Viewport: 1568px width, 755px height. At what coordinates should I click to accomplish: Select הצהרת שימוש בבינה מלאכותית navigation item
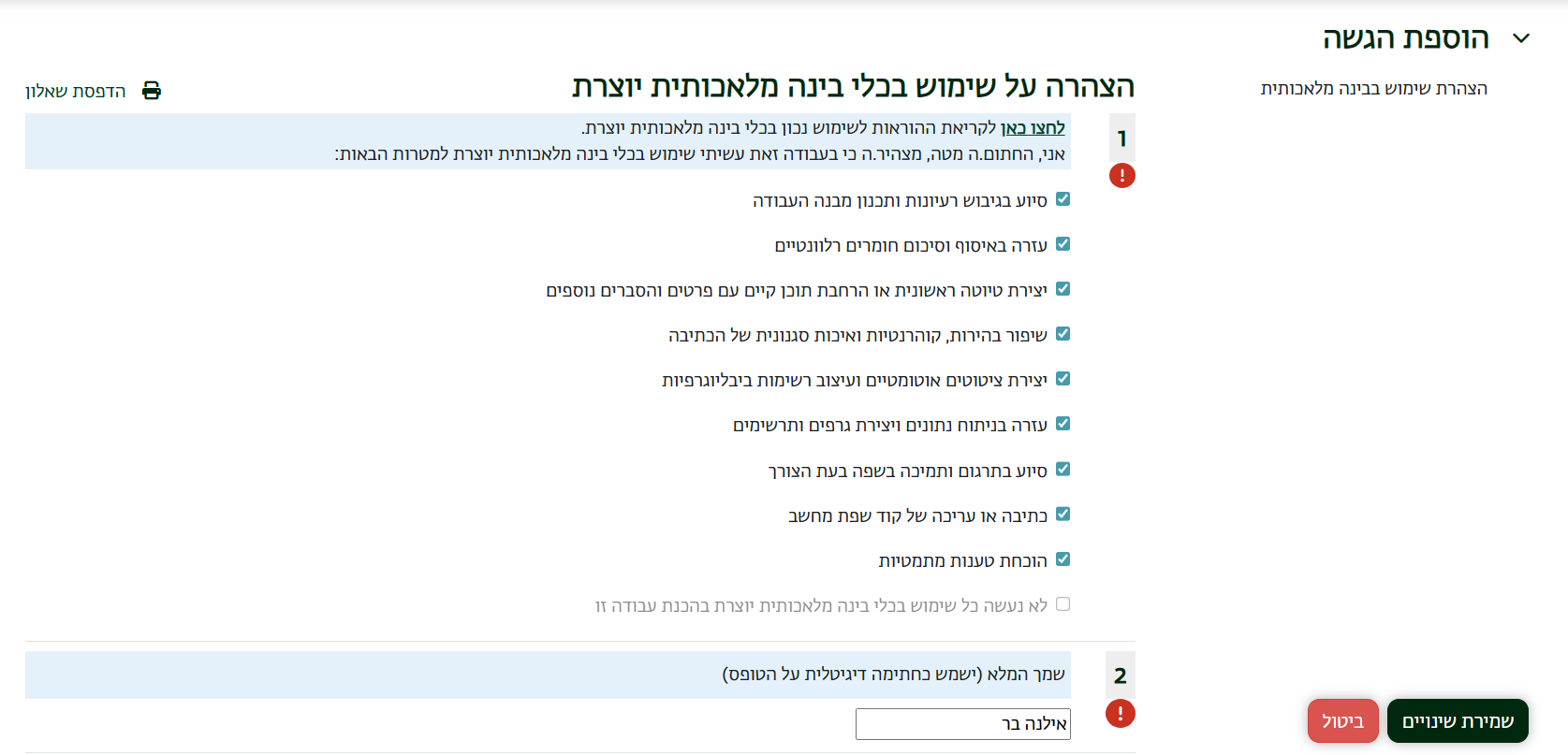tap(1373, 89)
